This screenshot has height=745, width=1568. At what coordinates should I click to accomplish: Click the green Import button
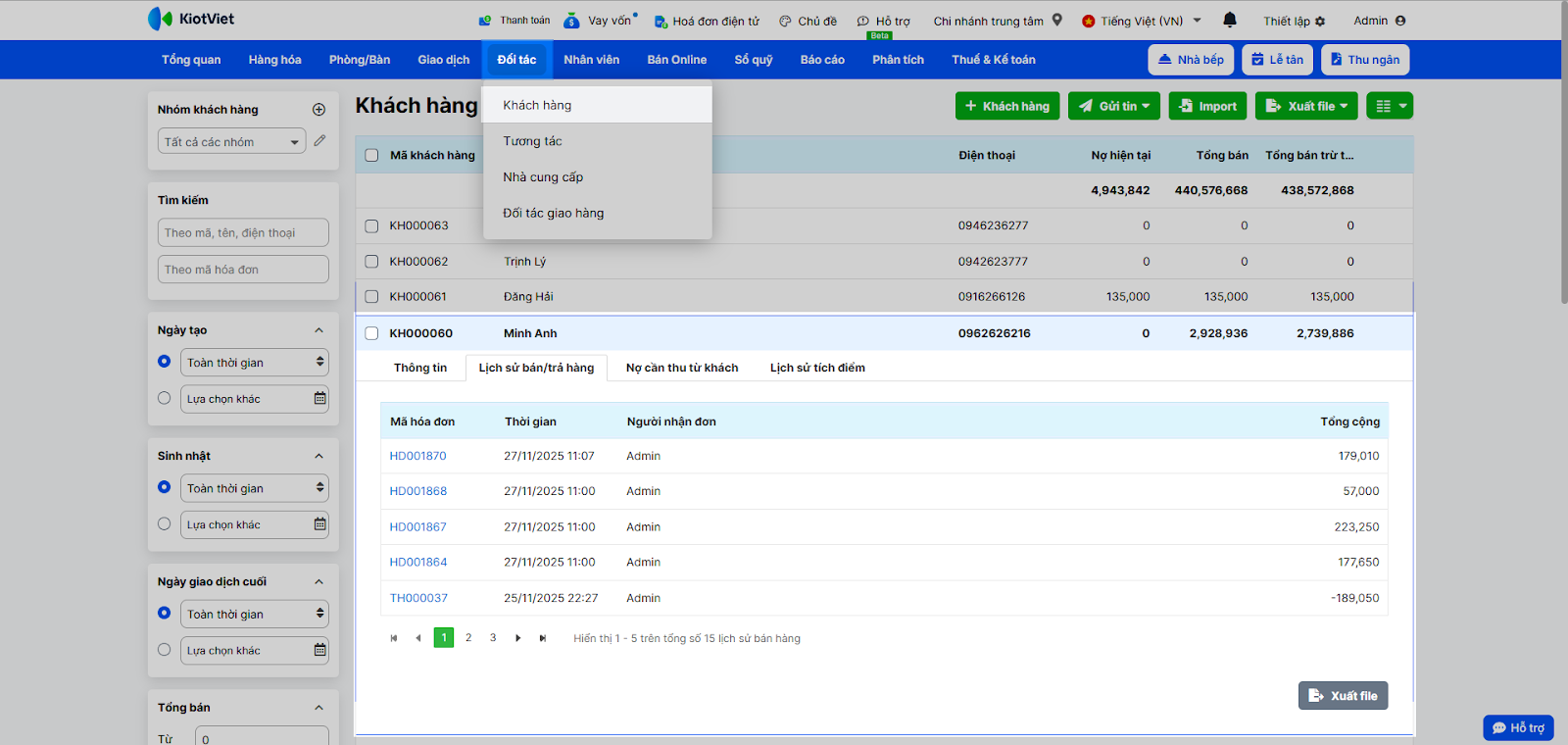coord(1207,106)
